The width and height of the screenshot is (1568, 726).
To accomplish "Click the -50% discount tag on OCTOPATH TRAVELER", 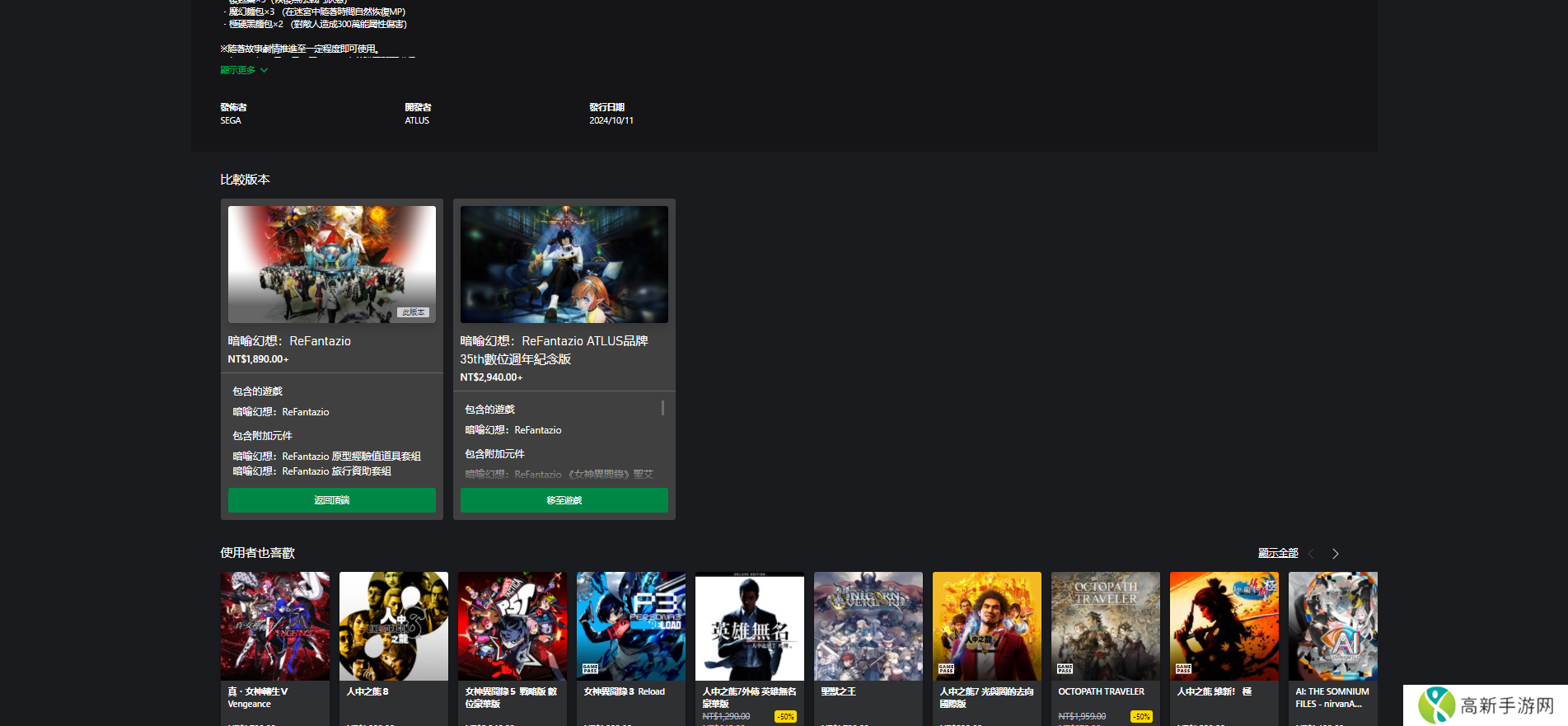I will point(1141,717).
